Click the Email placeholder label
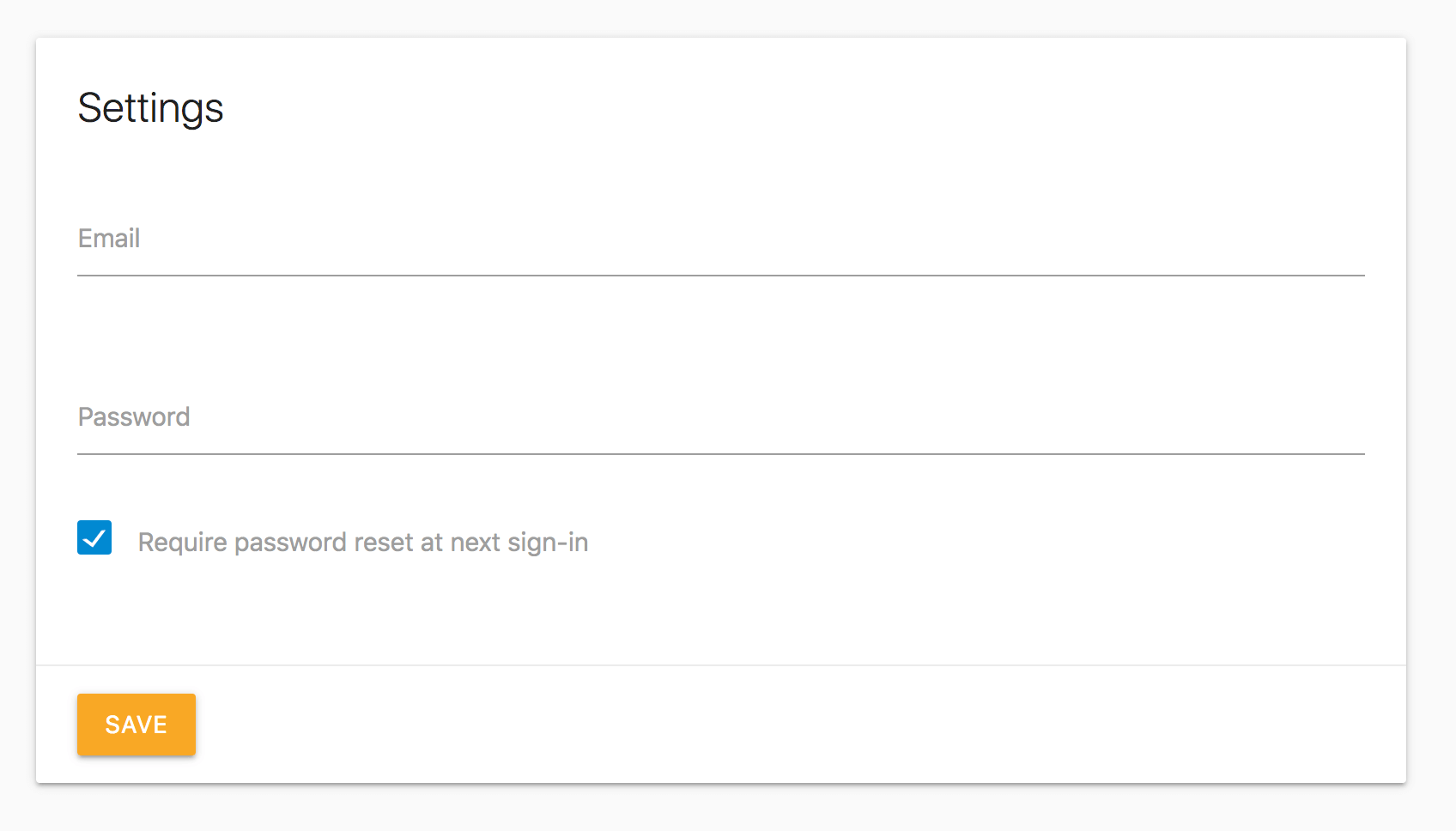Screen dimensions: 1456x831 pyautogui.click(x=109, y=239)
